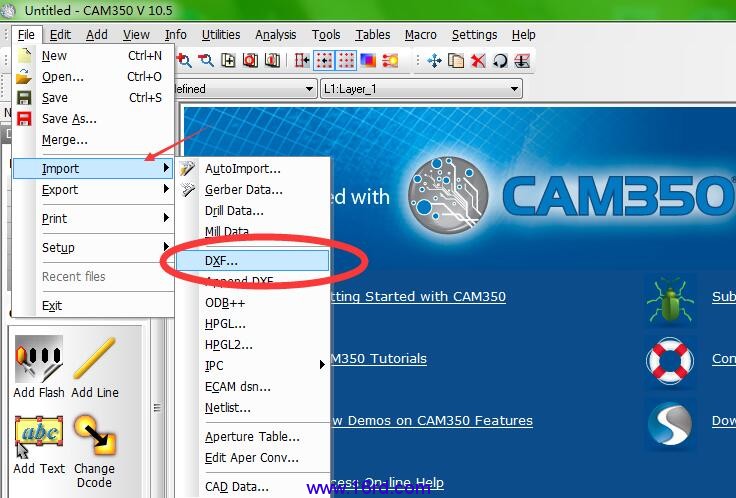Screen dimensions: 736x498
Task: Click the lifebuoy support icon
Action: (x=669, y=359)
